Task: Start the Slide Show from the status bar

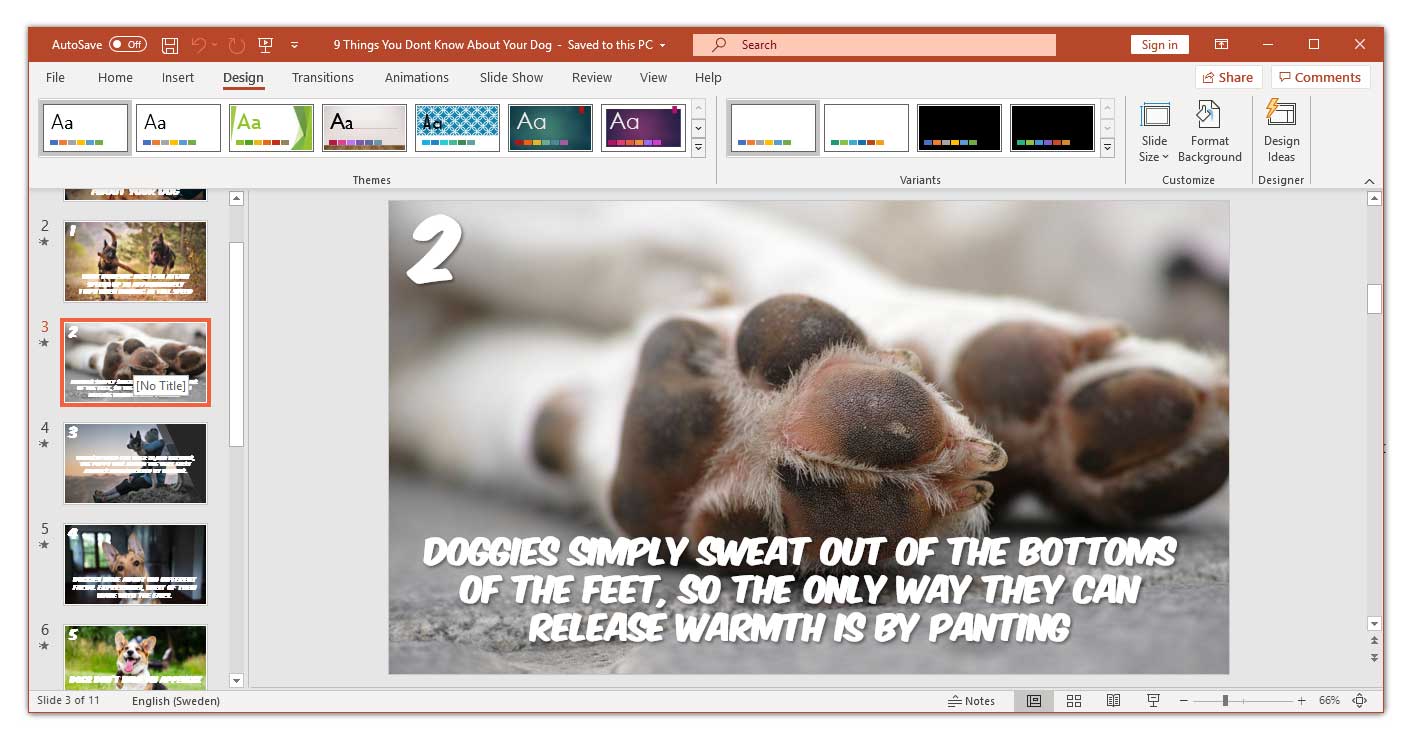Action: pos(1153,700)
